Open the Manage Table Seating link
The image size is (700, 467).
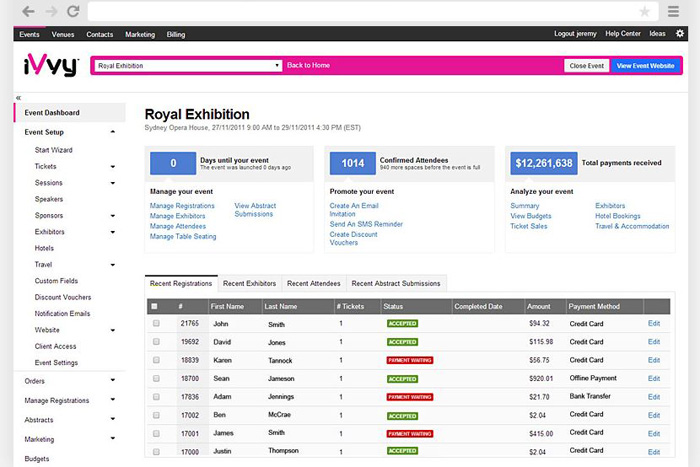(183, 236)
